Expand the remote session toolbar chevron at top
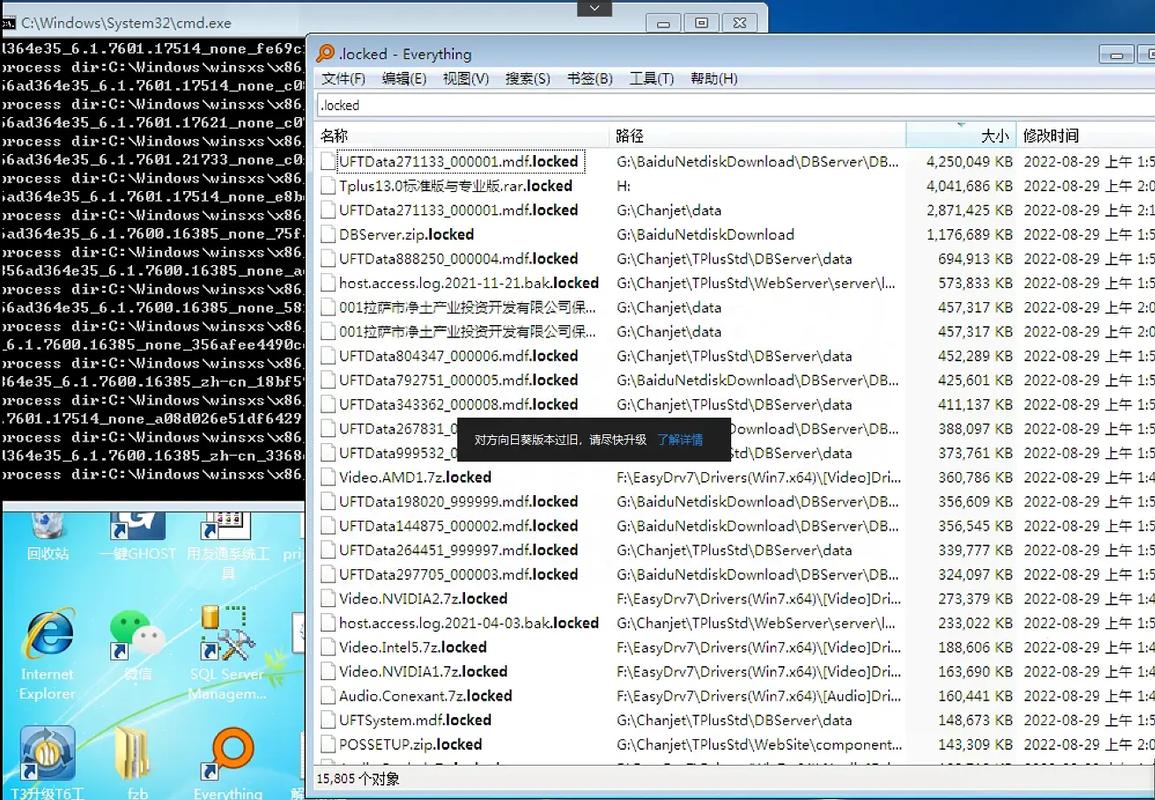 [594, 8]
